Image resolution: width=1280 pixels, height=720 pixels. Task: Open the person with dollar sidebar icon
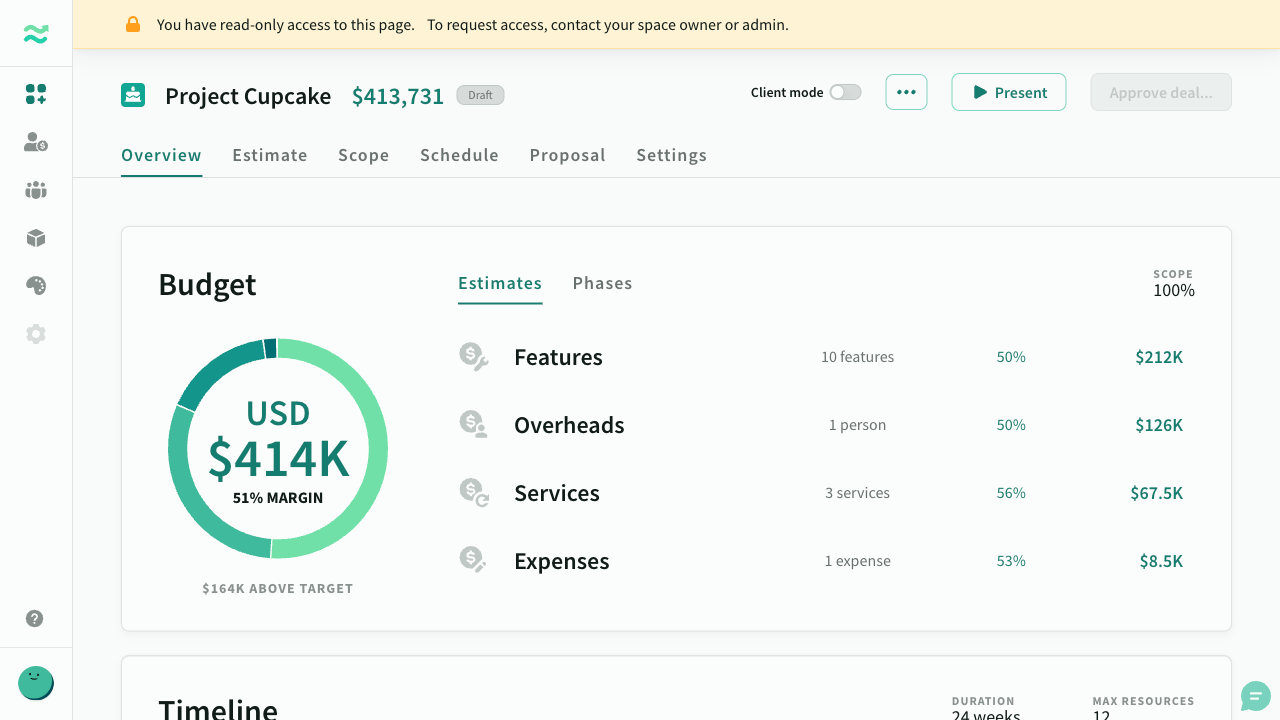(x=36, y=142)
